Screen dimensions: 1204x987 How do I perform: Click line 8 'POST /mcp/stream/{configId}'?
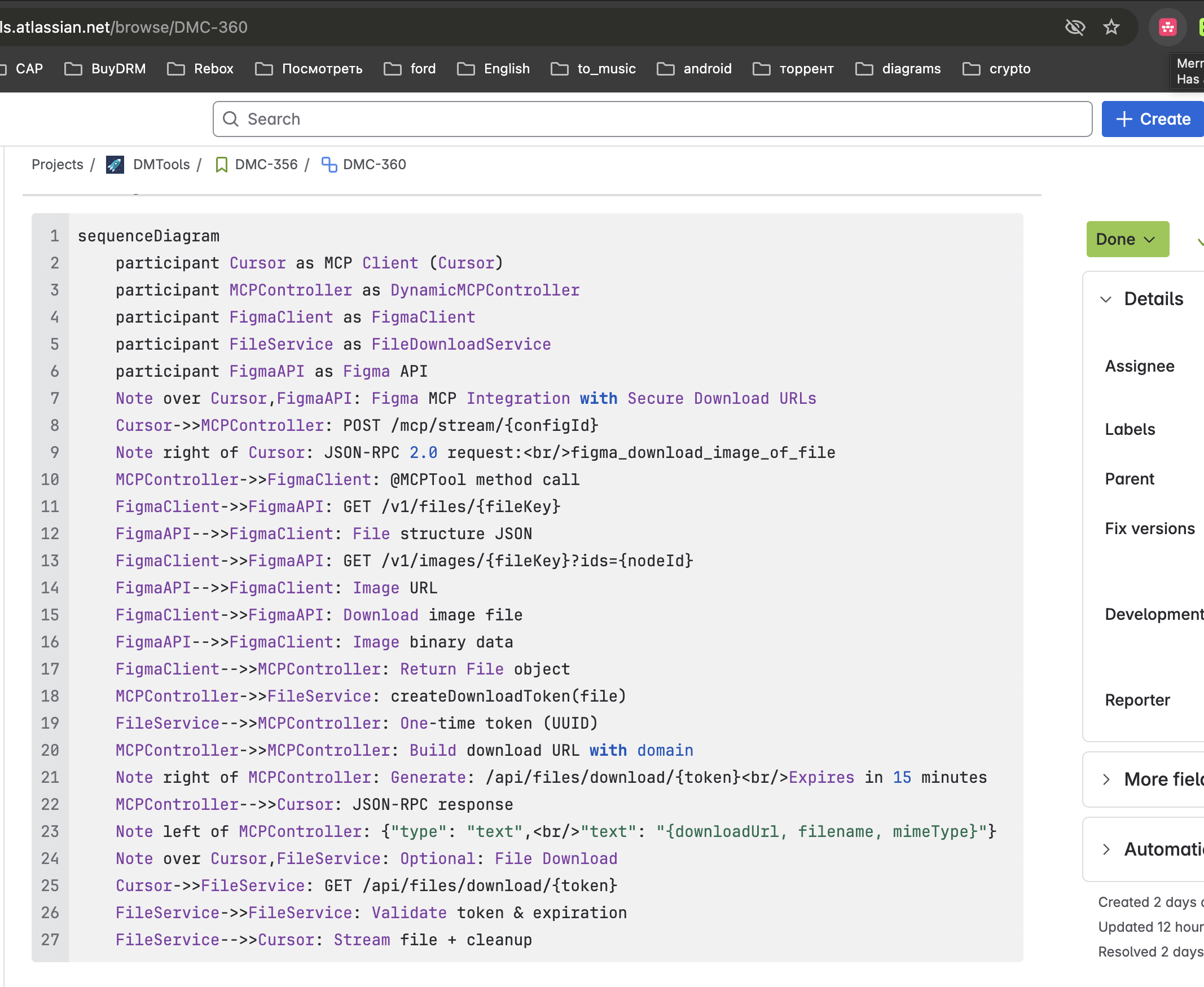tap(471, 426)
